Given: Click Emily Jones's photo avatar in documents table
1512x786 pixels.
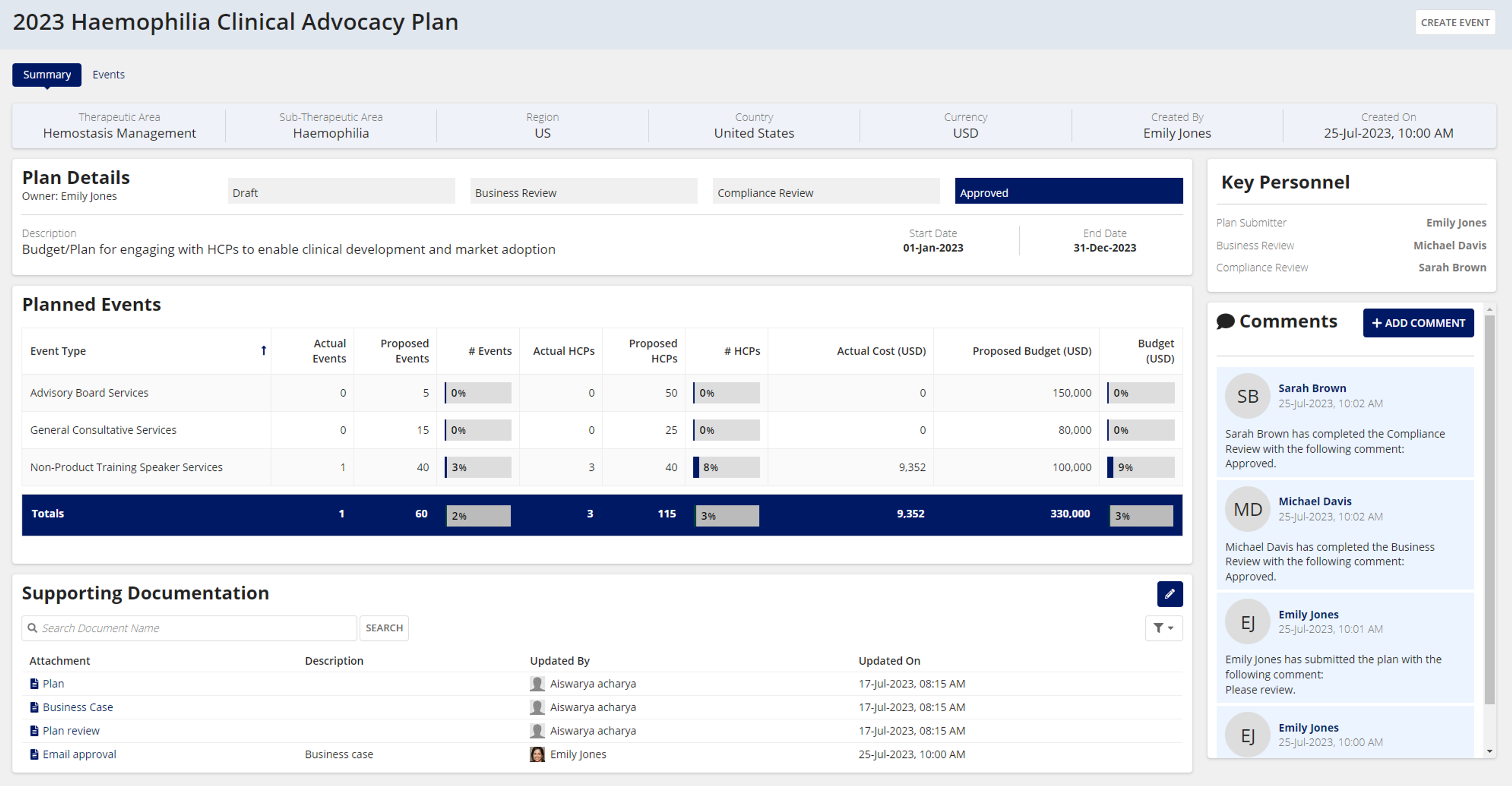Looking at the screenshot, I should coord(536,754).
